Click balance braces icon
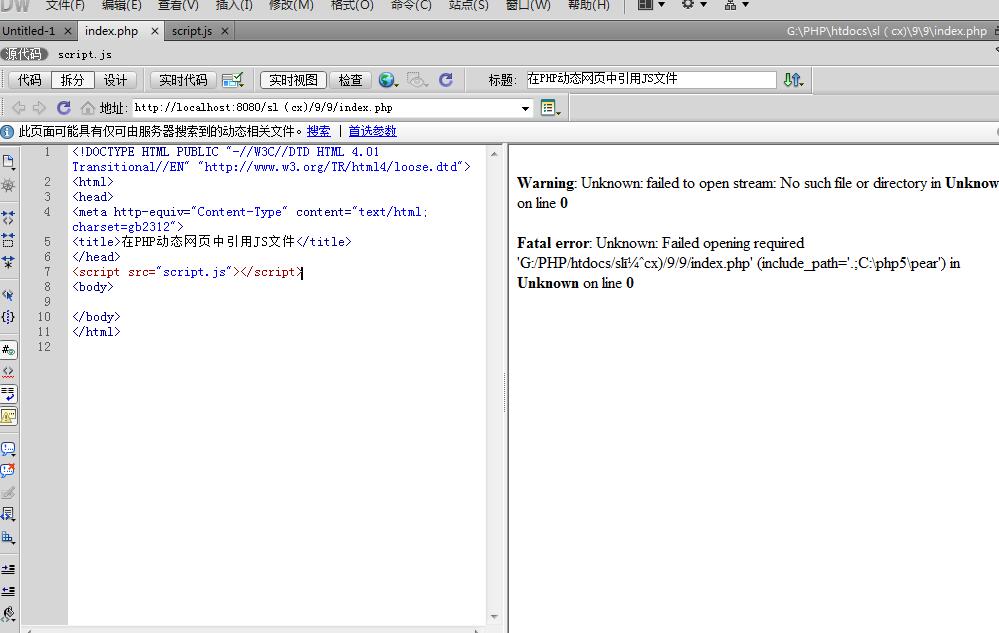Image resolution: width=999 pixels, height=633 pixels. click(8, 316)
